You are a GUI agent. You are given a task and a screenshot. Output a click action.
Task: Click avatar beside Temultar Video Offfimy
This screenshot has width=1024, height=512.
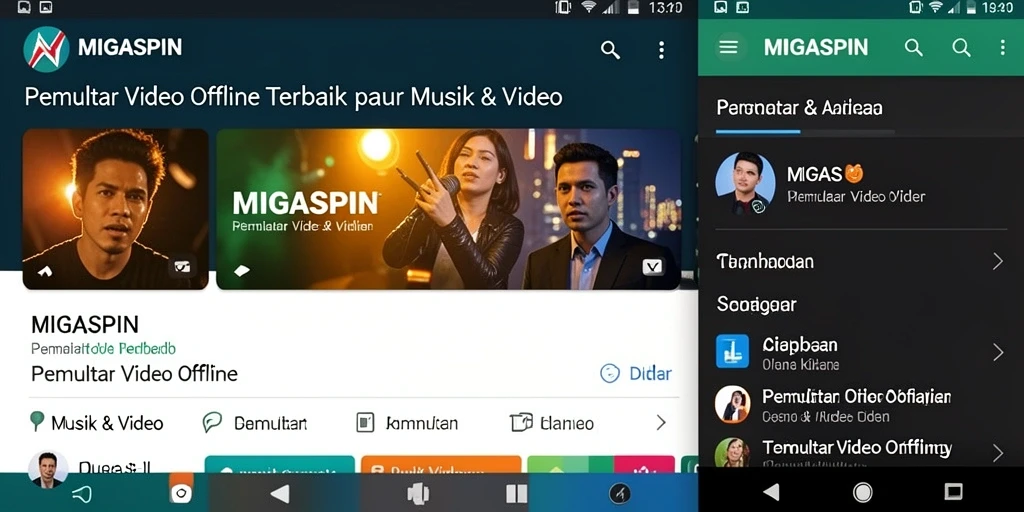(x=732, y=452)
